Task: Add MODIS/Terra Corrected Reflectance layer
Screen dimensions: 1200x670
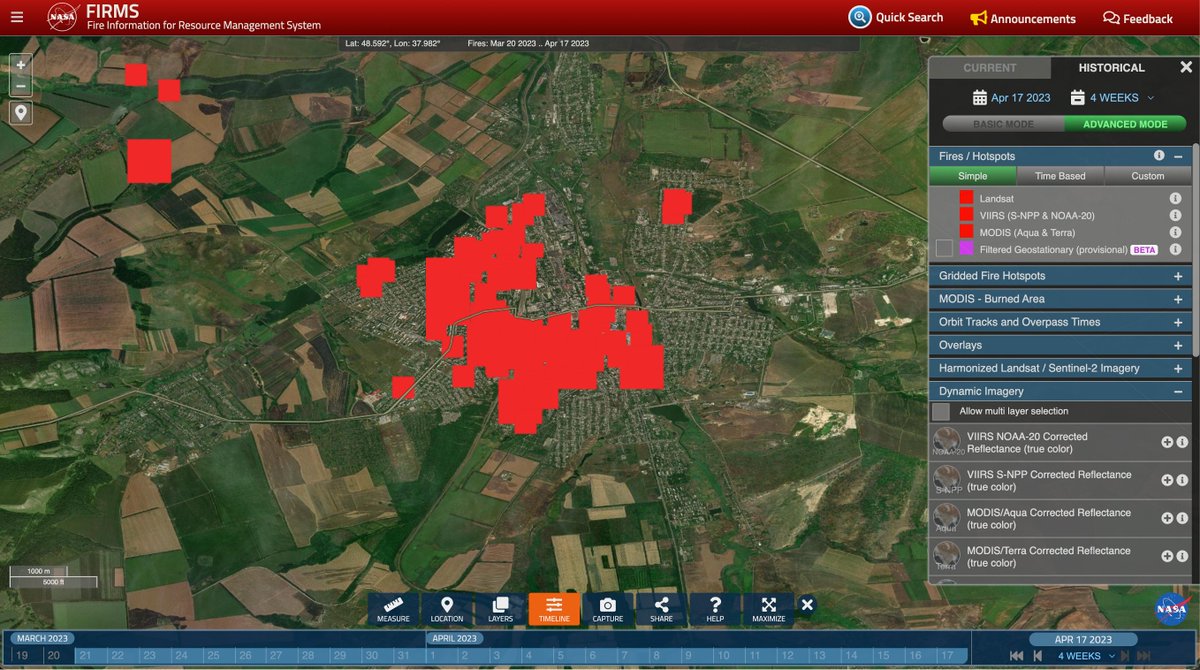Action: [x=1167, y=556]
